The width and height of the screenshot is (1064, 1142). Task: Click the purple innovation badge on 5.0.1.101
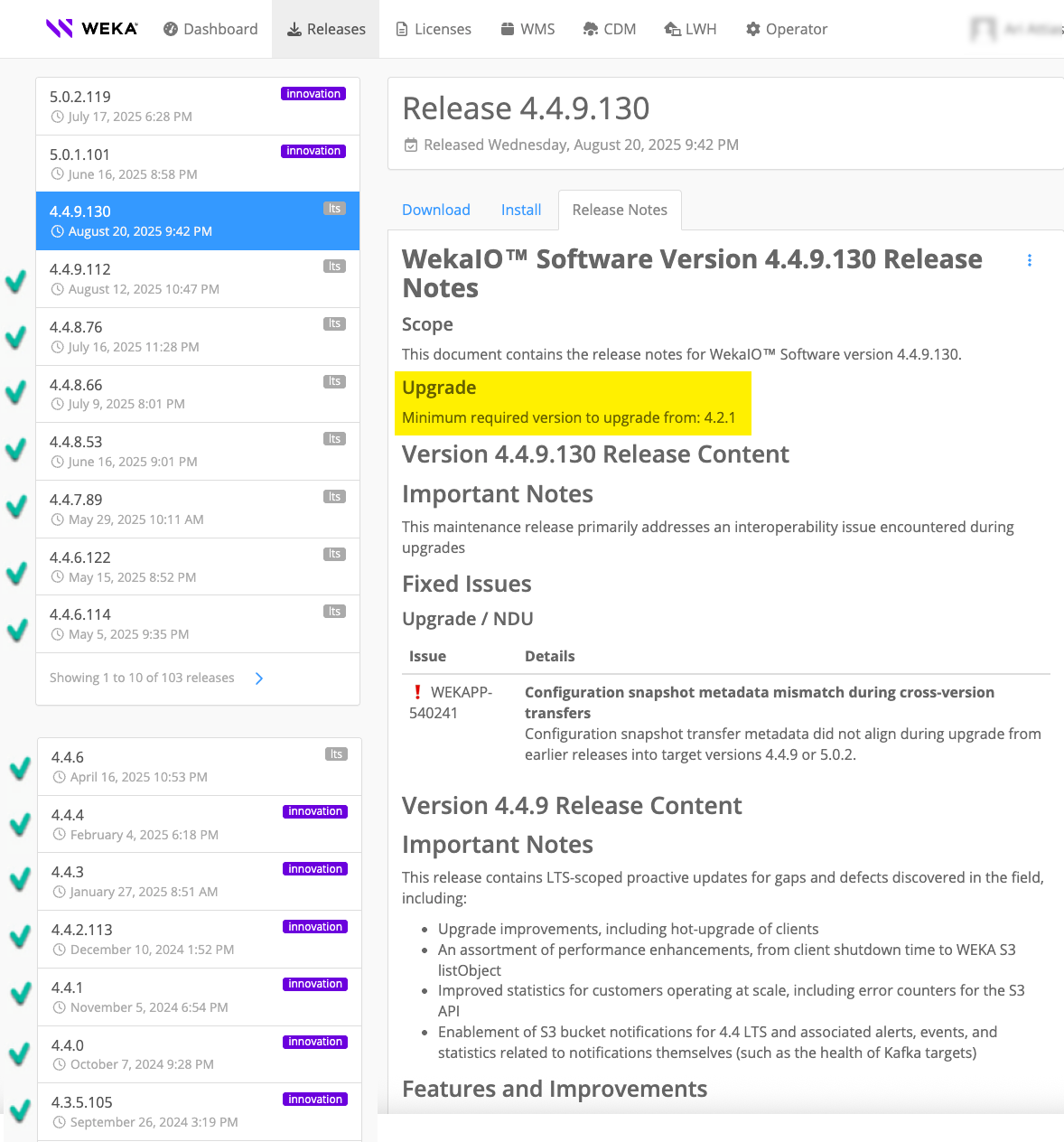click(x=313, y=151)
